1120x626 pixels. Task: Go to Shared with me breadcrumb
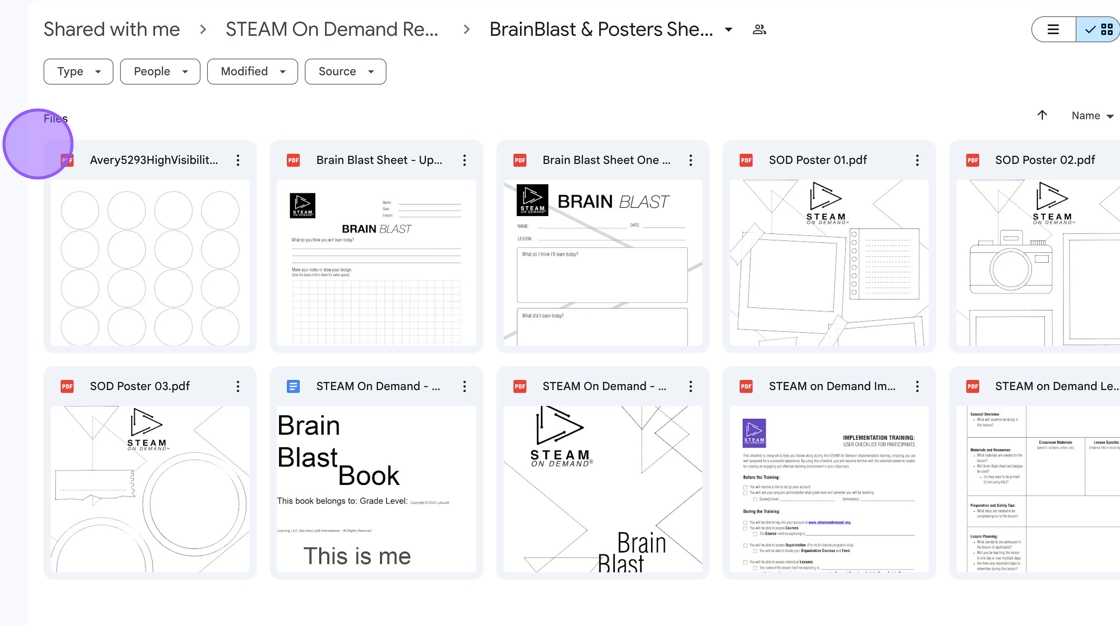click(111, 29)
